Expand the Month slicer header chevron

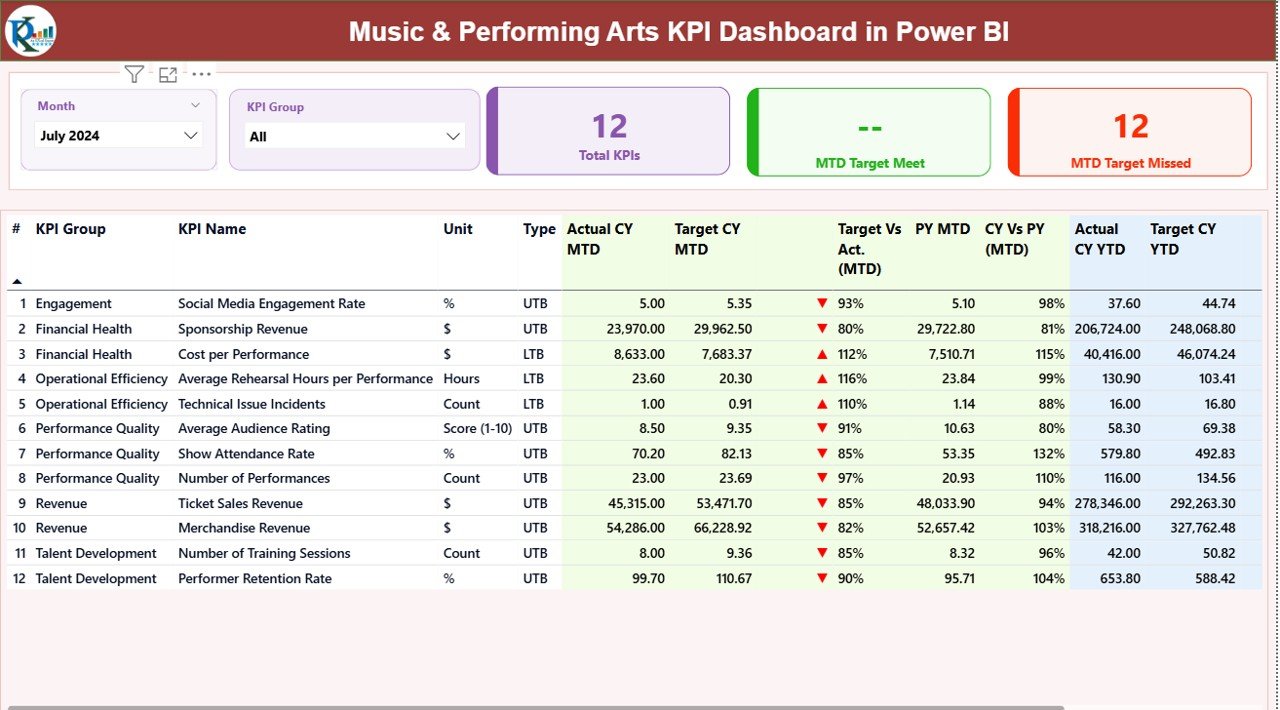click(x=196, y=105)
